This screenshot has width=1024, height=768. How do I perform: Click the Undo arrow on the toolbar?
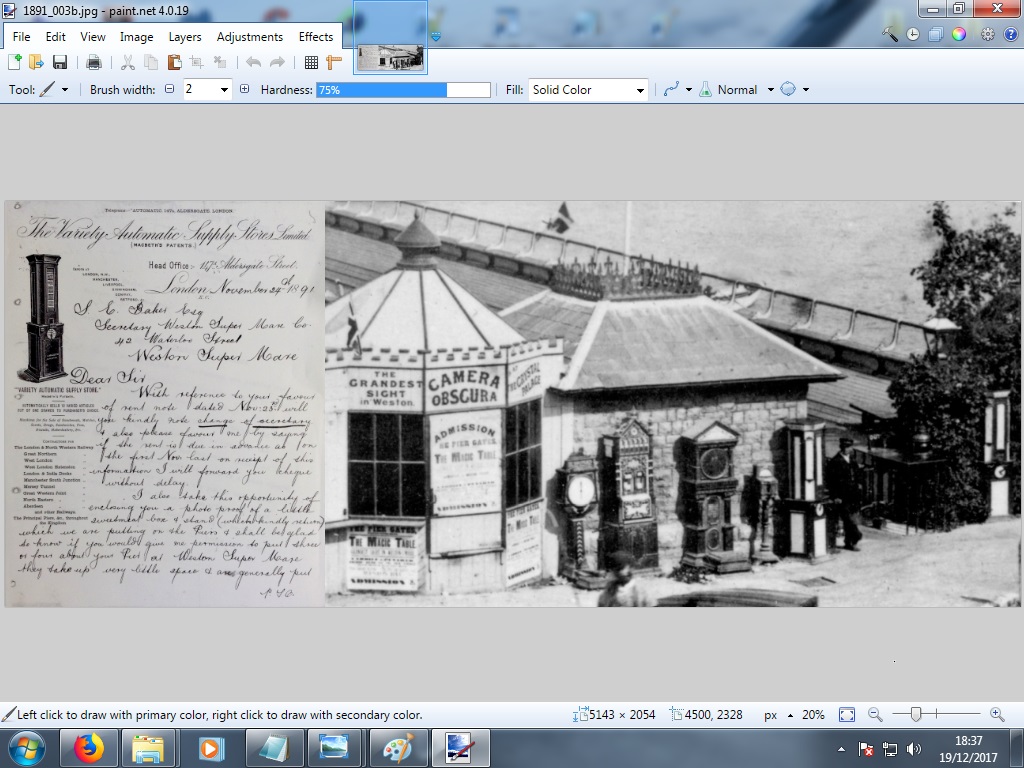point(252,61)
